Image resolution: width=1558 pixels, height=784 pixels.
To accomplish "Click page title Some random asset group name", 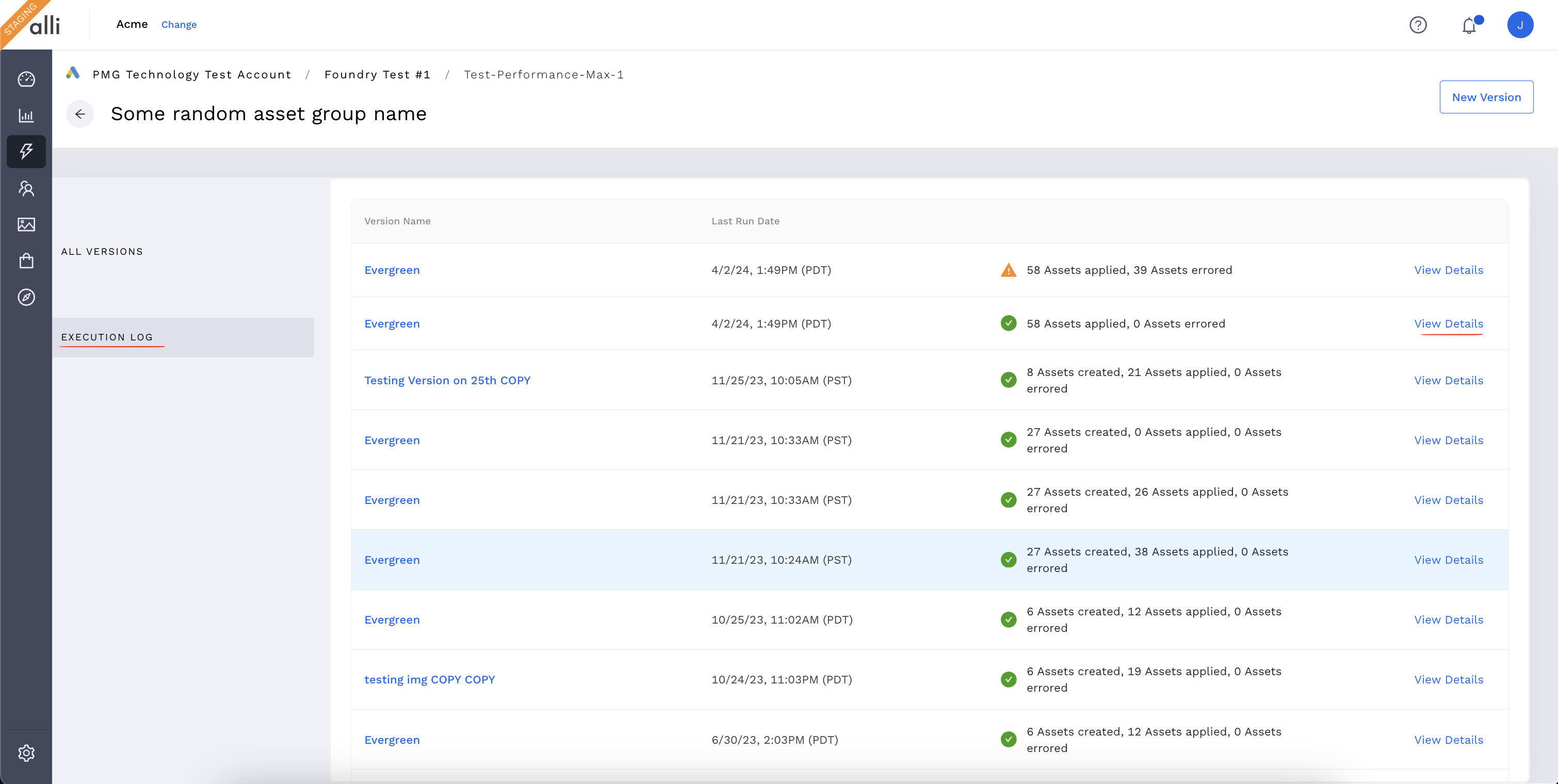I will pyautogui.click(x=269, y=113).
